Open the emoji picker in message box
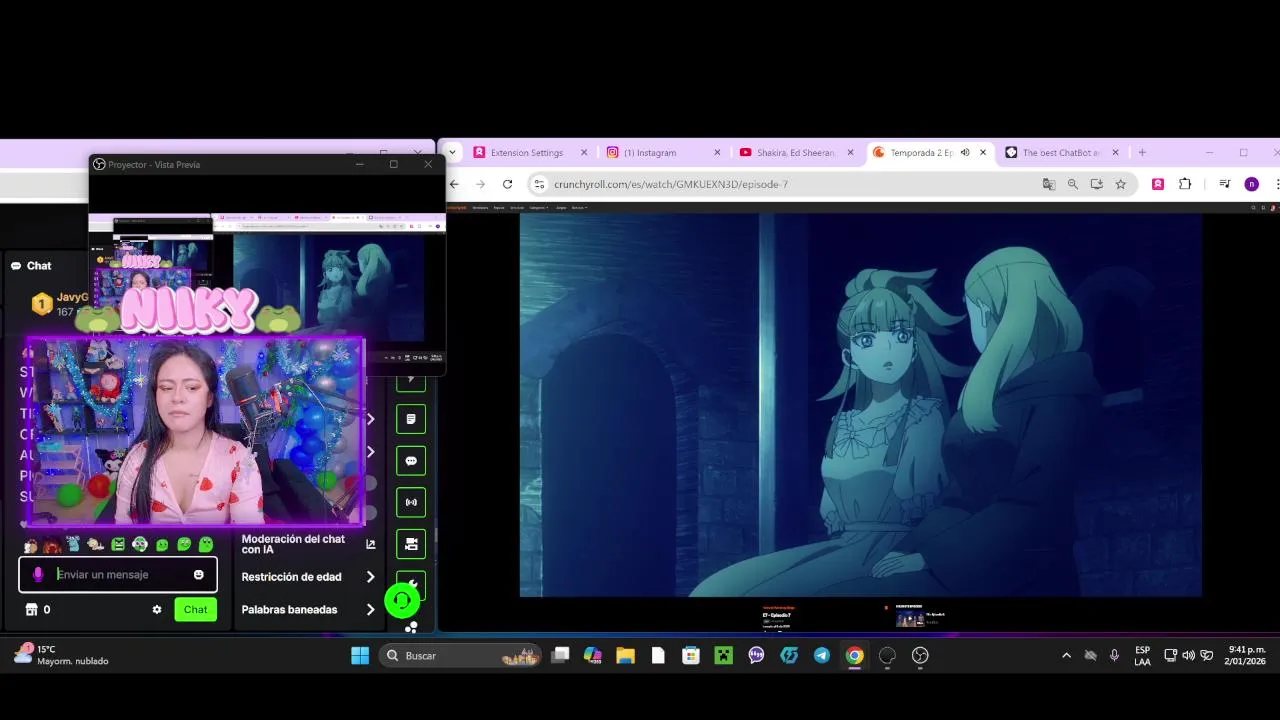The width and height of the screenshot is (1280, 720). (x=198, y=575)
